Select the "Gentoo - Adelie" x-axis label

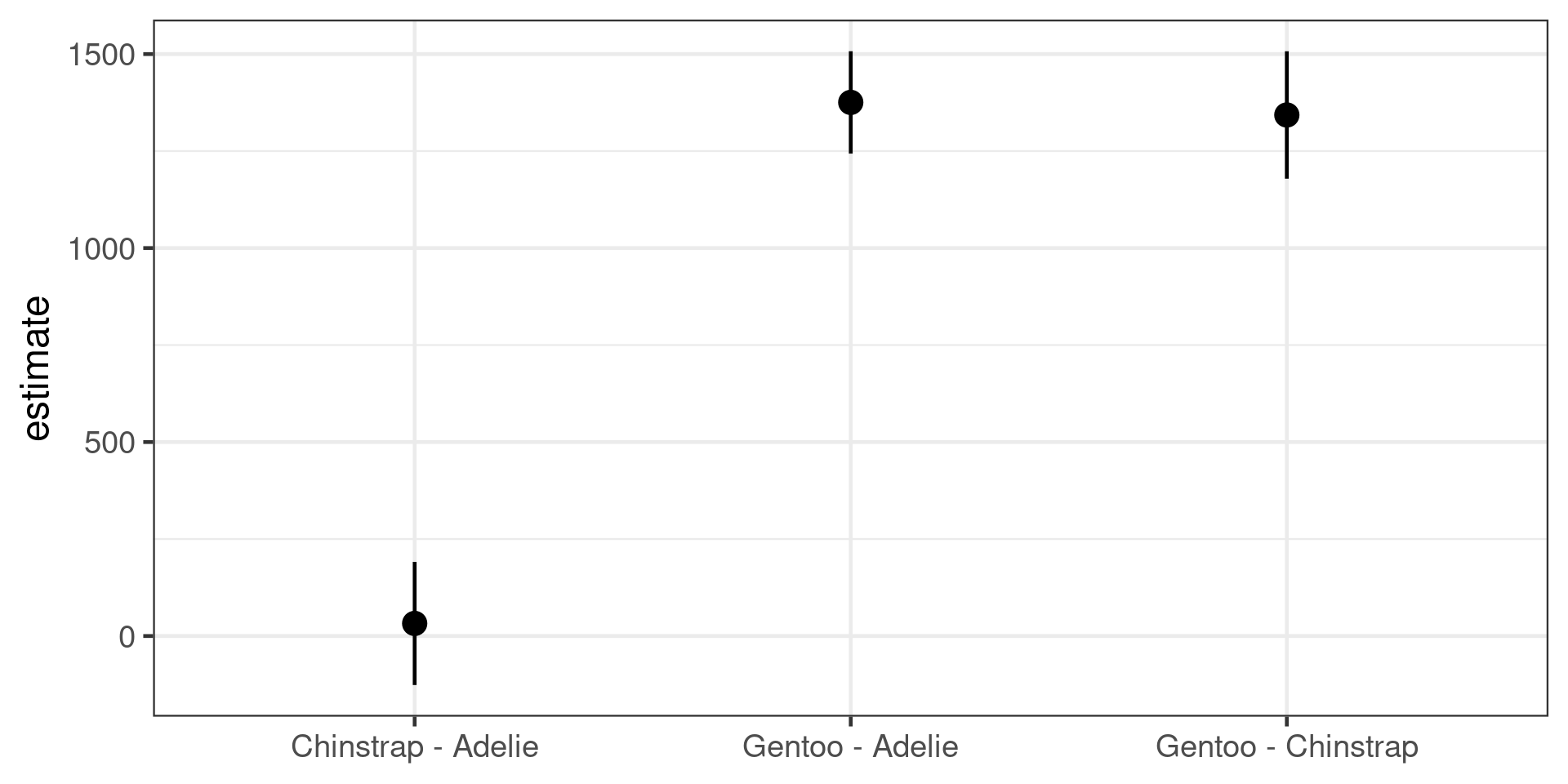click(x=850, y=747)
